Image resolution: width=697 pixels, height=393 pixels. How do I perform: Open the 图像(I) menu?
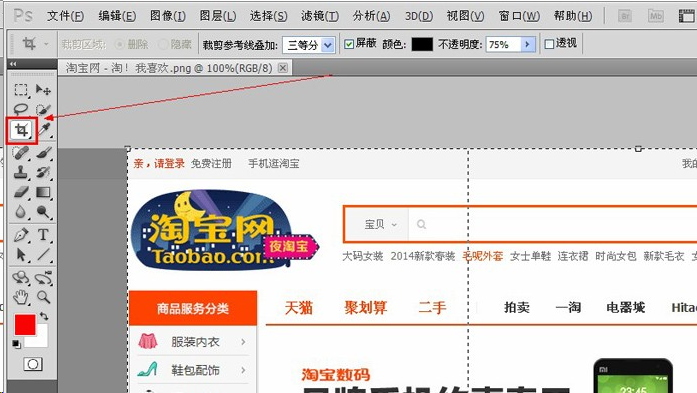coord(168,16)
